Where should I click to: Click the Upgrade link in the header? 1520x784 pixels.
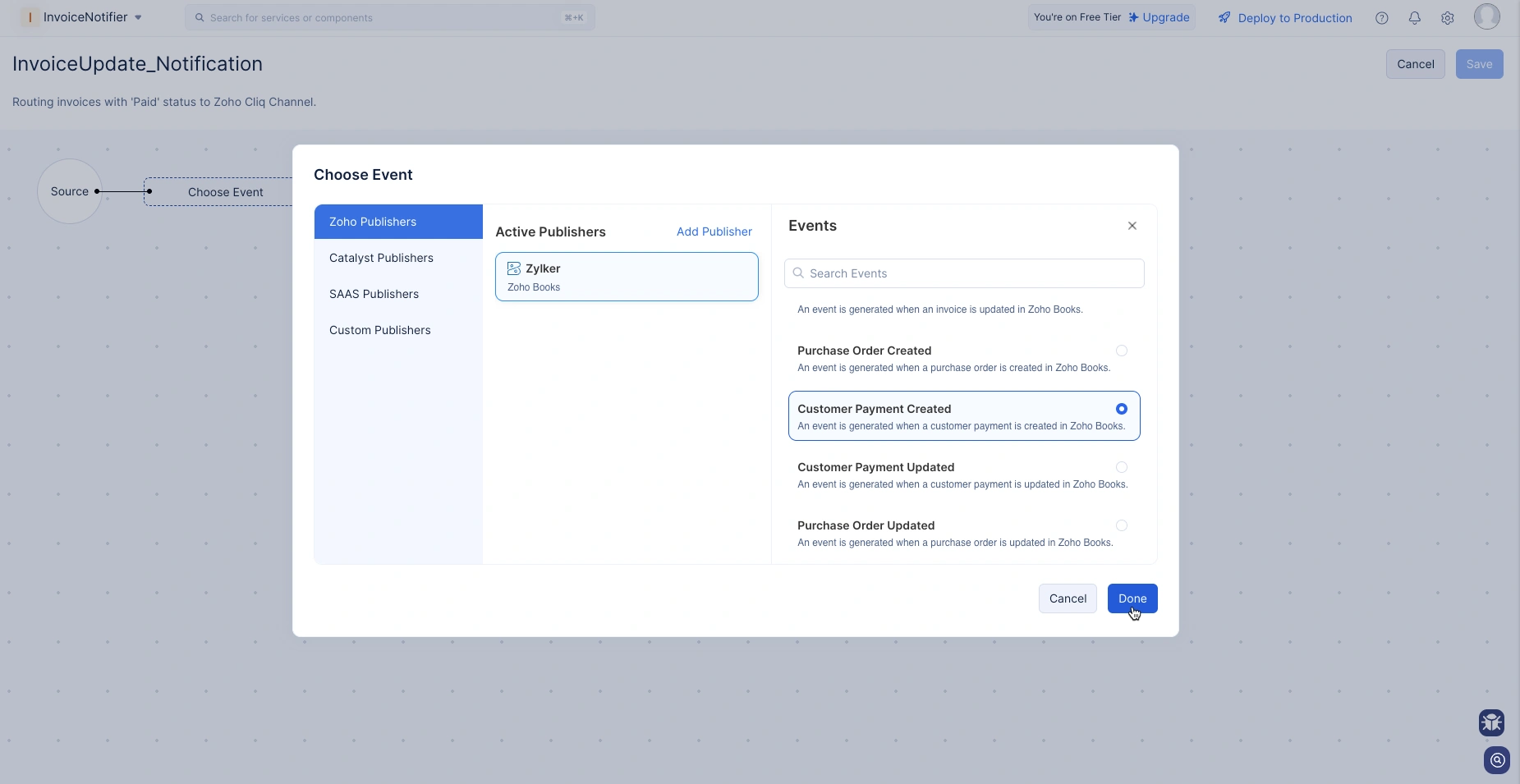pos(1165,17)
